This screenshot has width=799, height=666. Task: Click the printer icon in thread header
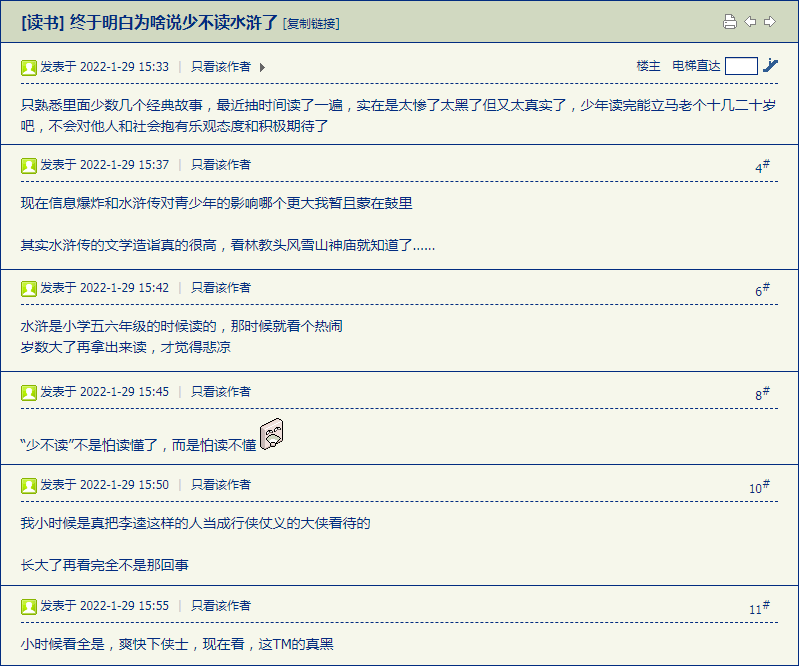click(730, 22)
